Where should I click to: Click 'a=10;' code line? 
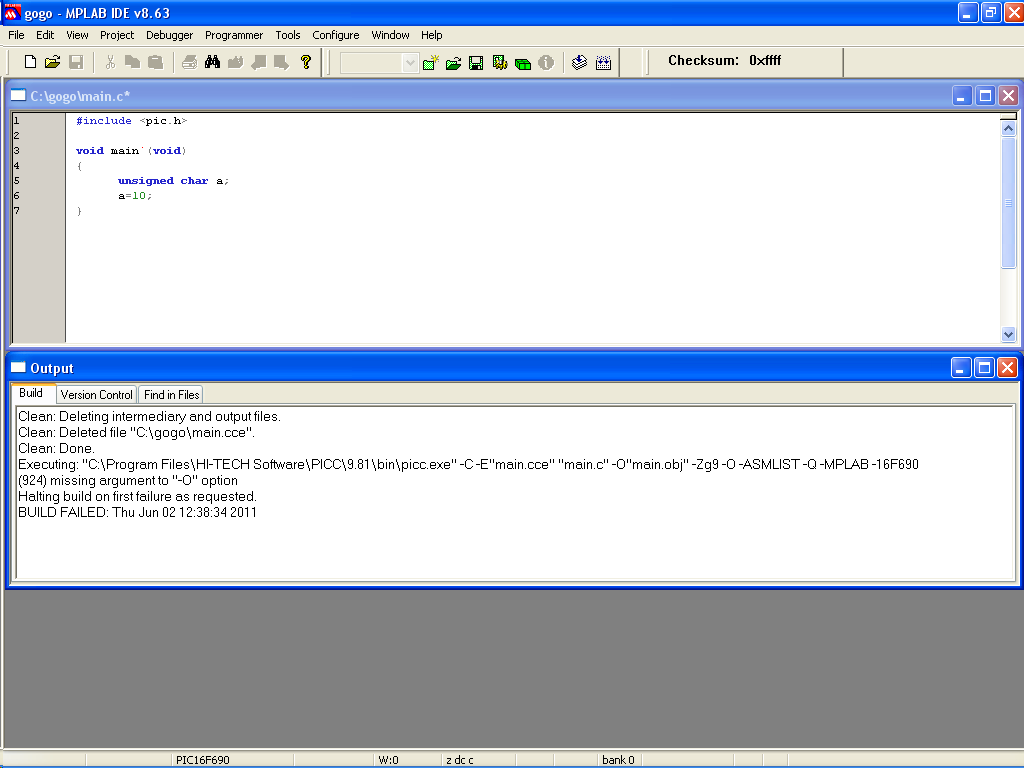[135, 196]
